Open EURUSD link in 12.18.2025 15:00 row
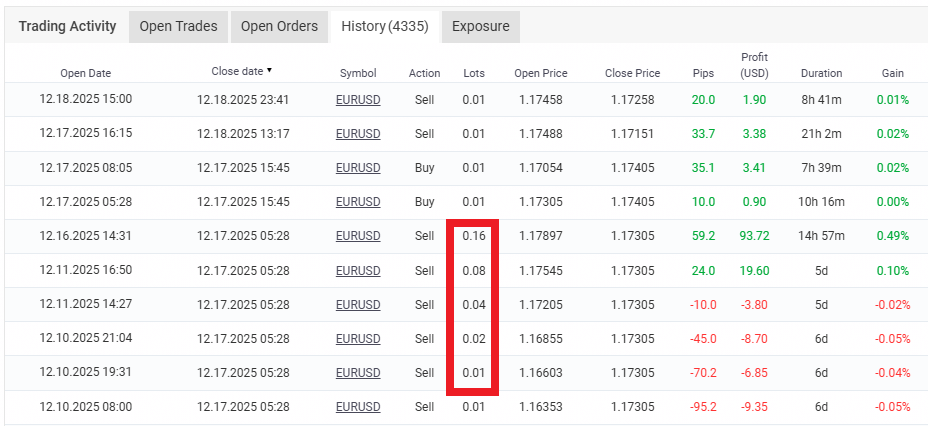928x426 pixels. coord(358,100)
